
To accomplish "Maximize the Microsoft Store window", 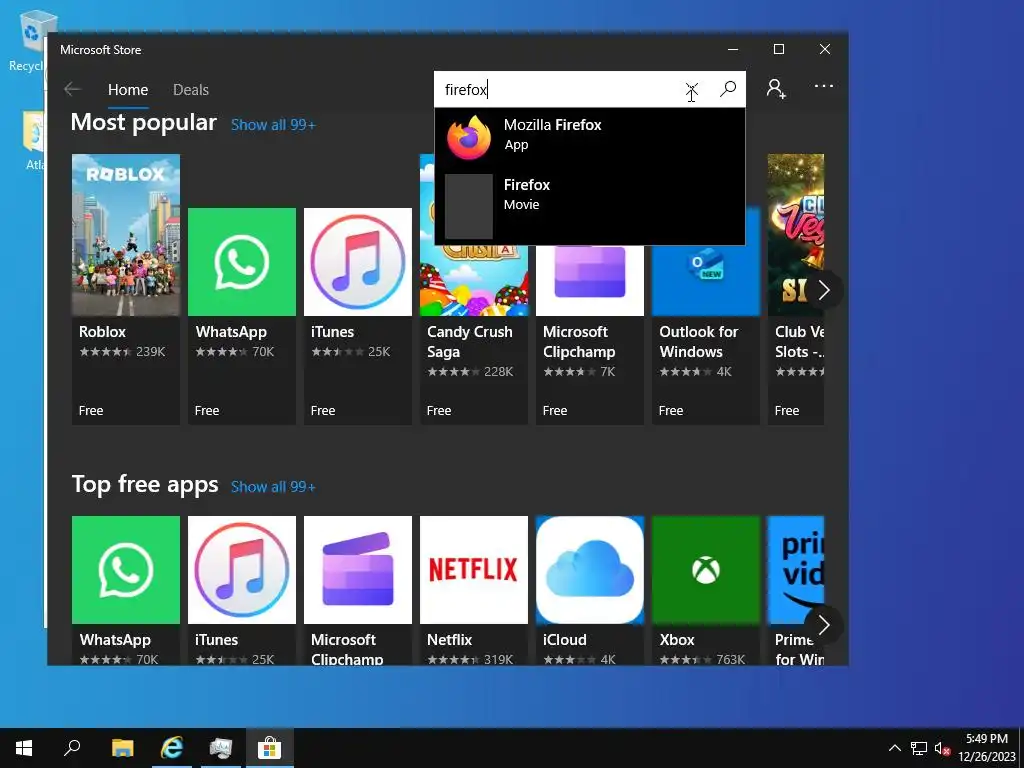I will click(778, 50).
